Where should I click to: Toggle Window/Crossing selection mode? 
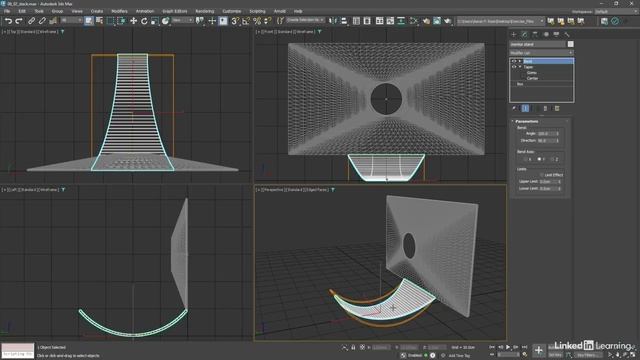pos(121,21)
